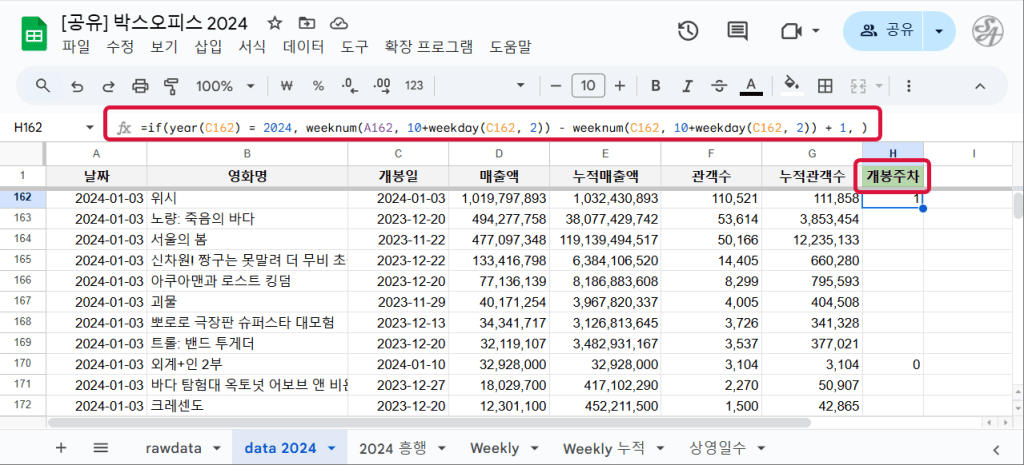This screenshot has height=465, width=1024.
Task: Expand the share button dropdown arrow
Action: [x=938, y=31]
